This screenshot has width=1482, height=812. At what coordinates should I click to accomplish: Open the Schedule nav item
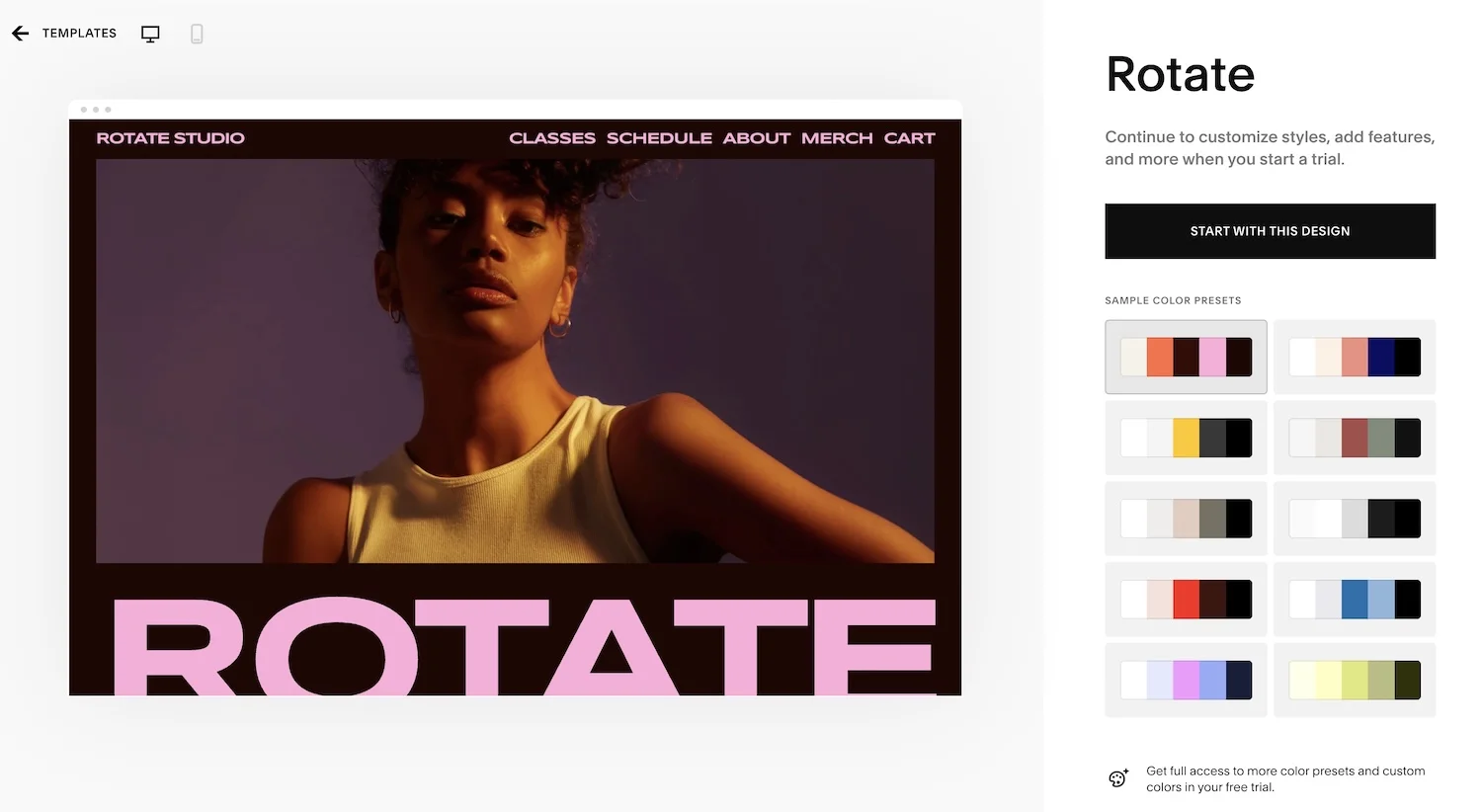(659, 138)
